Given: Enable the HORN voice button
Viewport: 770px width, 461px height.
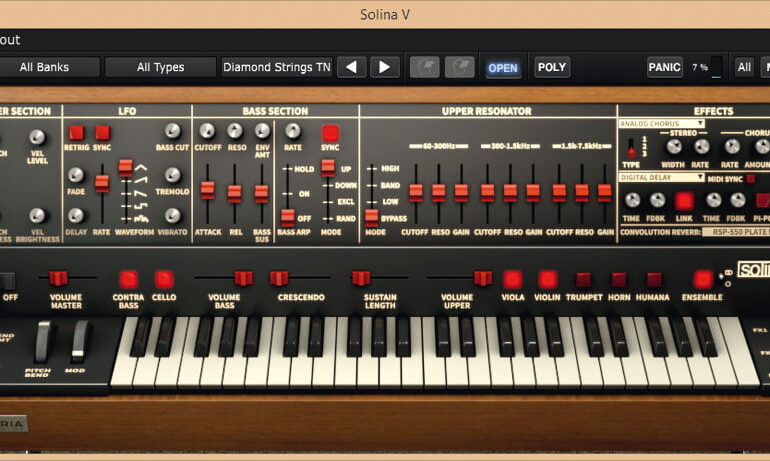Looking at the screenshot, I should (618, 279).
